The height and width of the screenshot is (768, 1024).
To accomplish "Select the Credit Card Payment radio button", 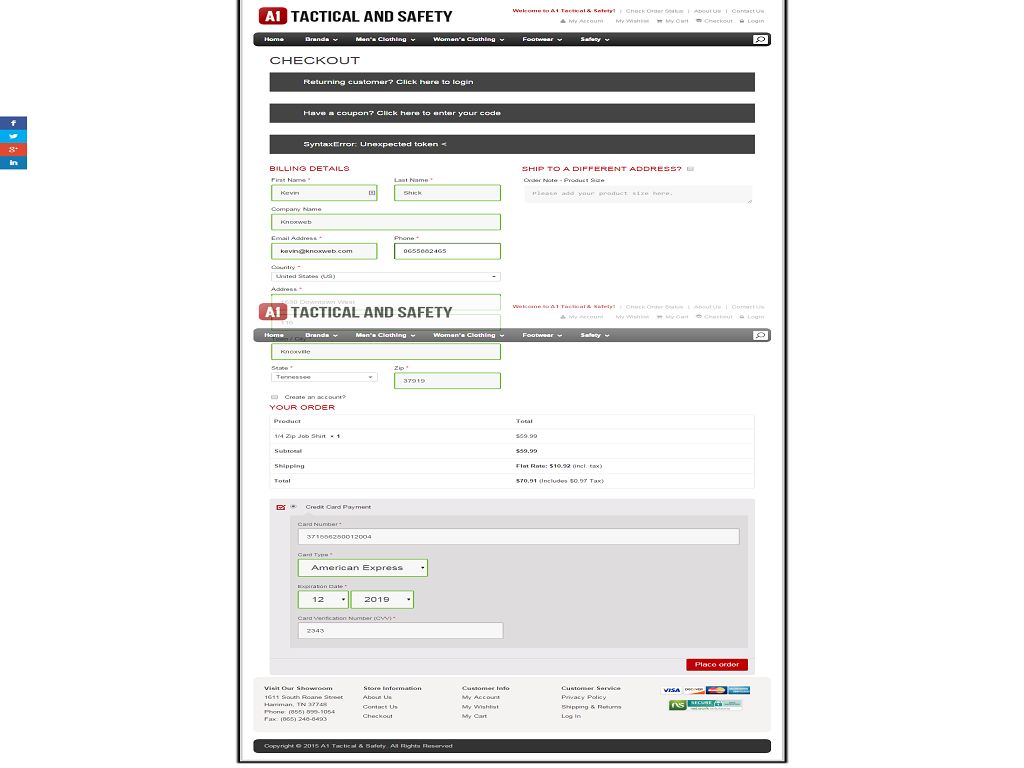I will [x=293, y=506].
